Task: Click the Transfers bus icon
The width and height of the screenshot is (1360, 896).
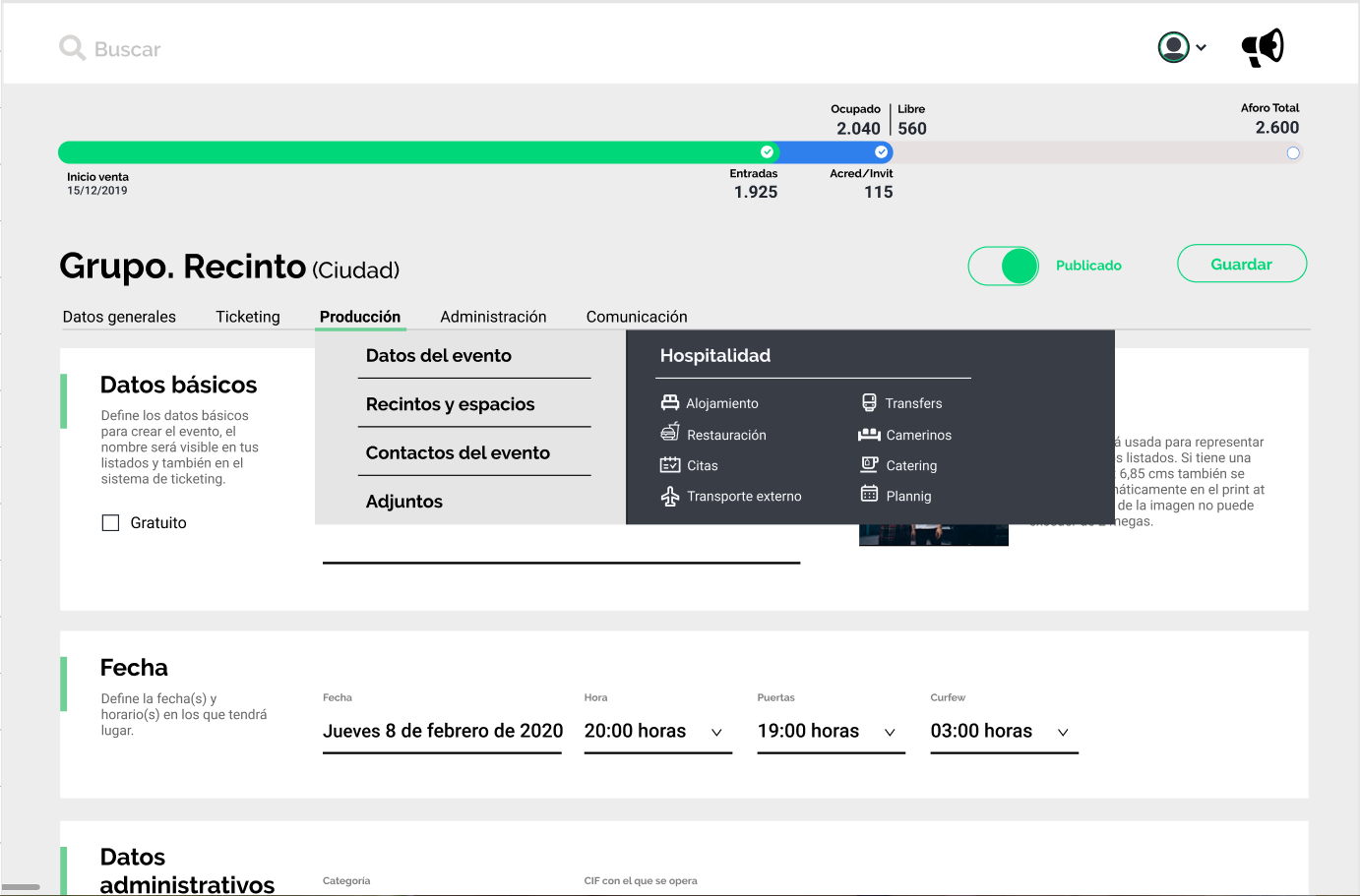Action: [x=869, y=403]
